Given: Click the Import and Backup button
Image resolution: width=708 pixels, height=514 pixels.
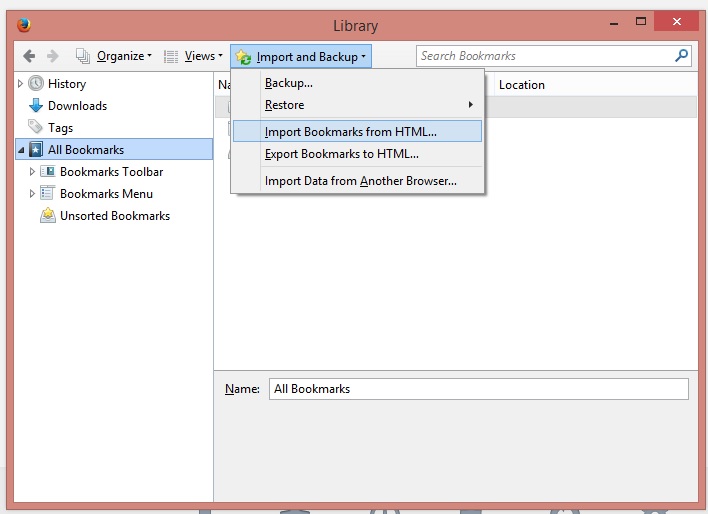Looking at the screenshot, I should click(301, 56).
